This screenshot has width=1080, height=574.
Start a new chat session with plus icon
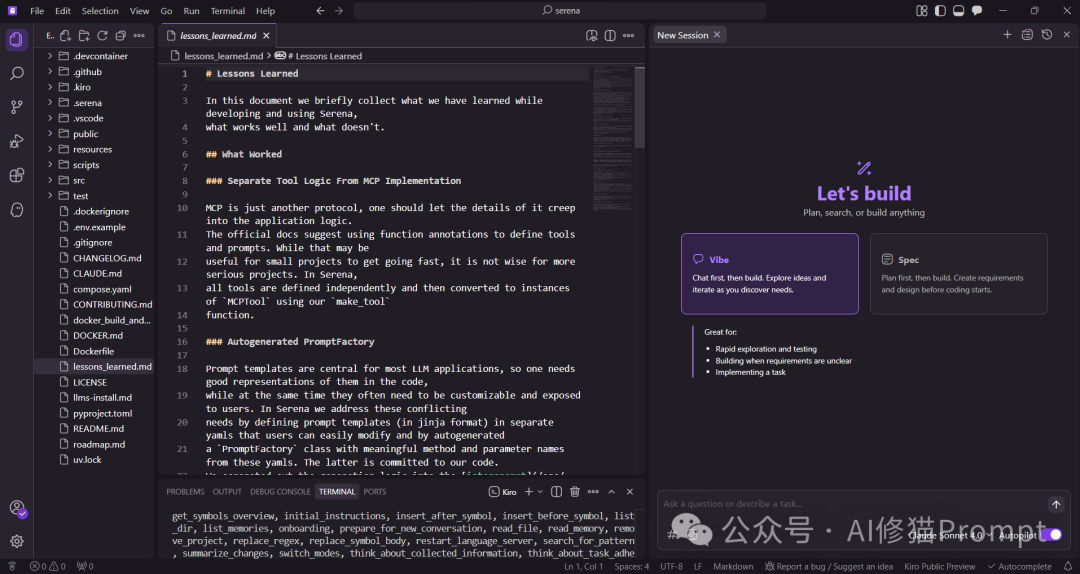pyautogui.click(x=1007, y=34)
